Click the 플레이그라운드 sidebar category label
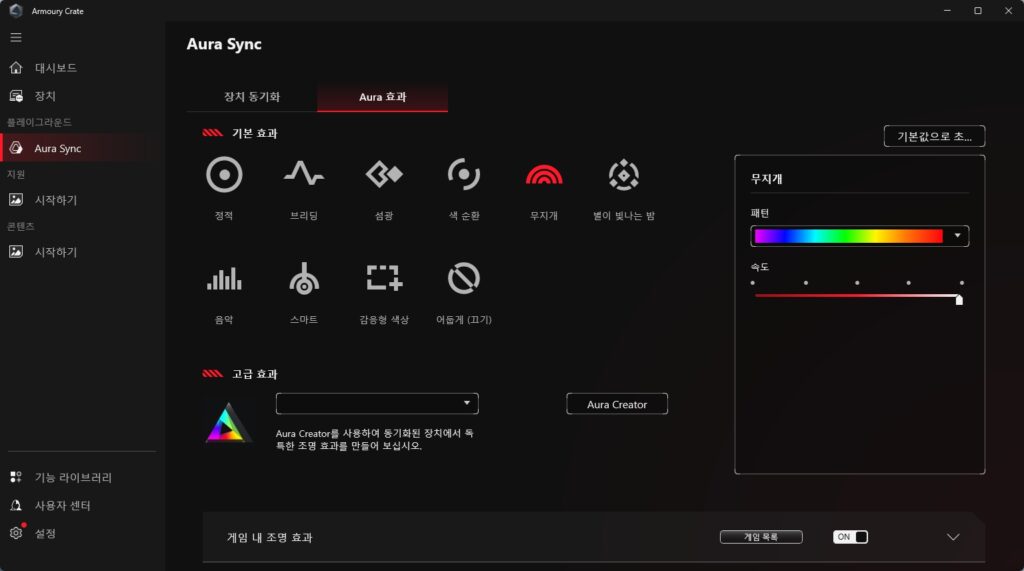The width and height of the screenshot is (1024, 571). [x=39, y=122]
